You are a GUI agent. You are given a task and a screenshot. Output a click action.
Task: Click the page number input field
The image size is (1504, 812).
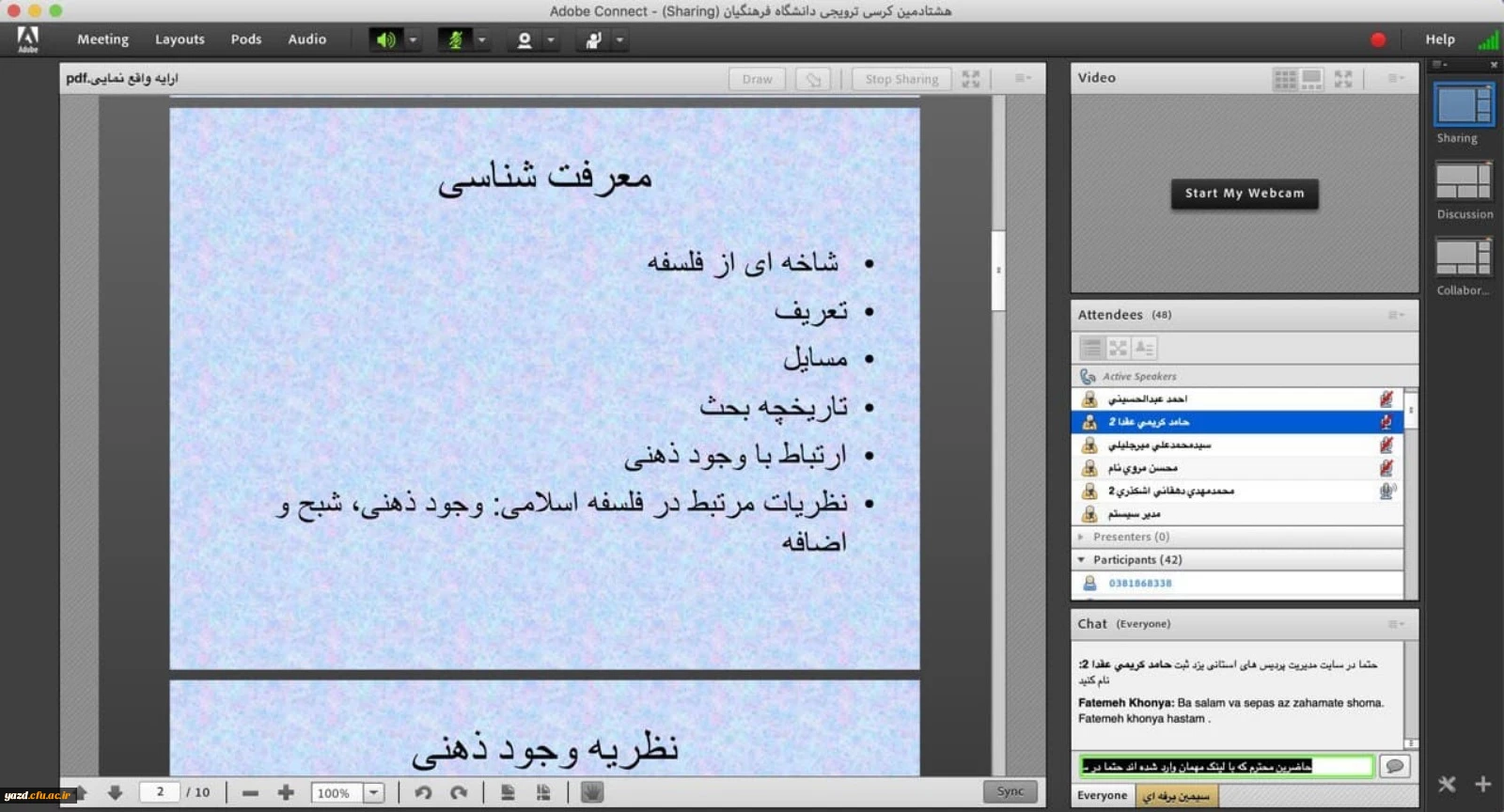(160, 792)
